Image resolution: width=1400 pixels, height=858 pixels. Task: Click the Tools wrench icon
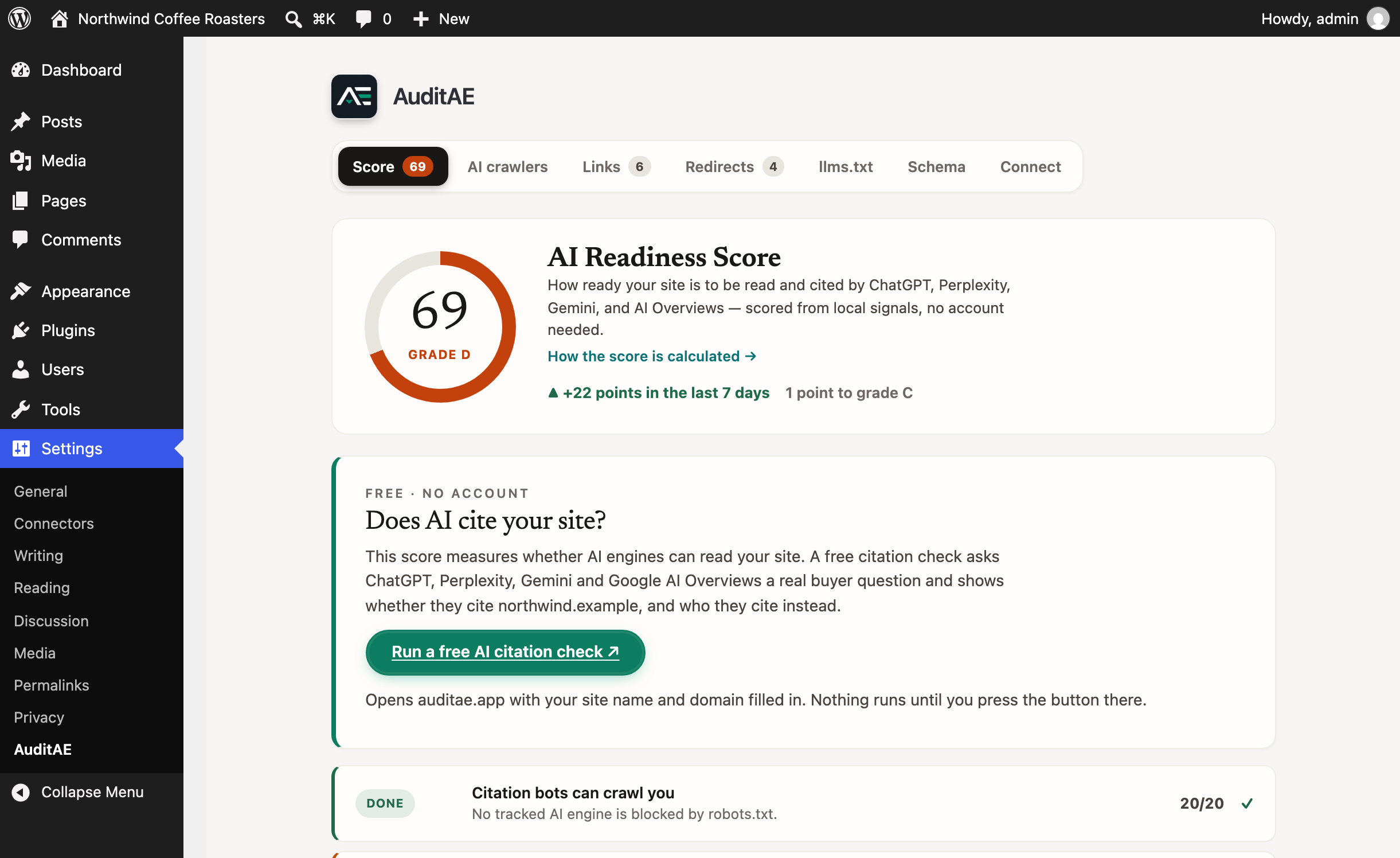(21, 409)
